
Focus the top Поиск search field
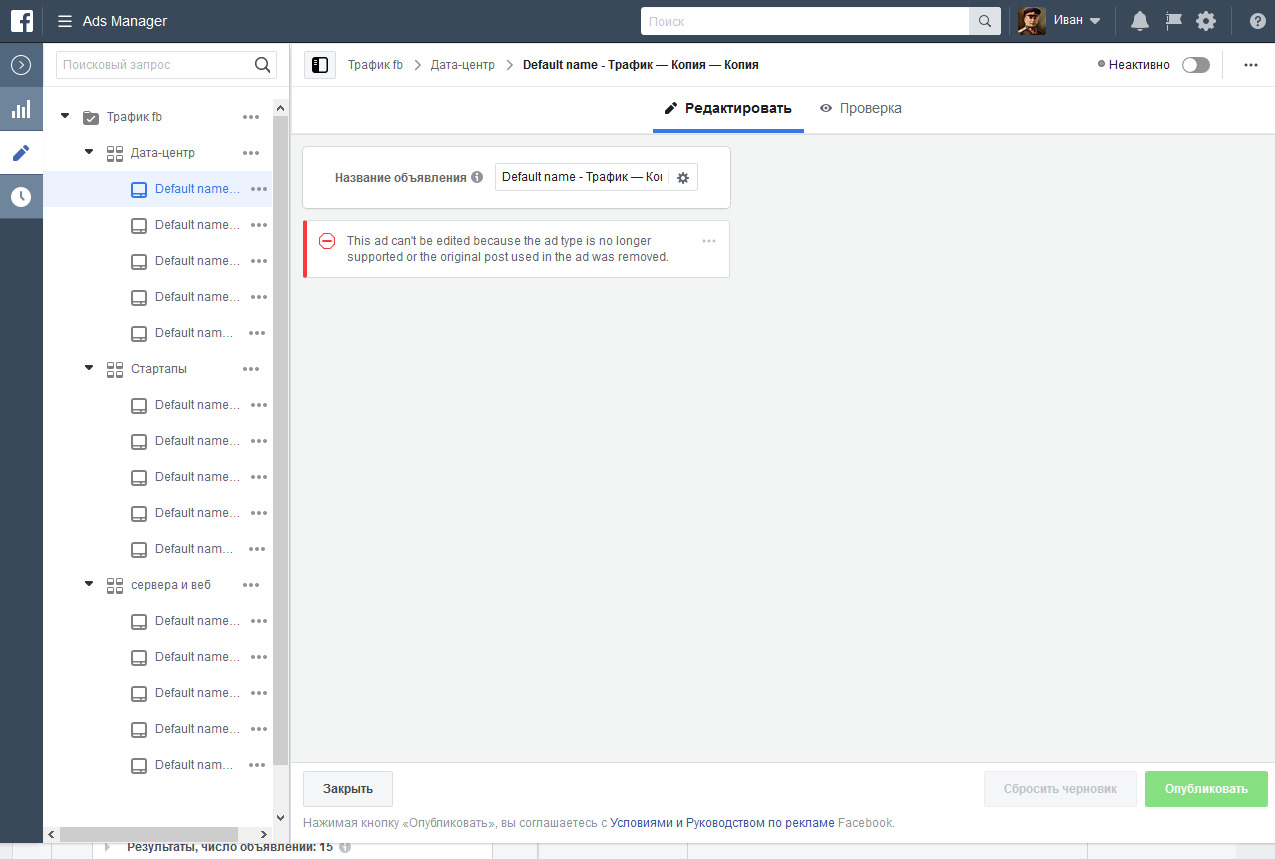pos(805,21)
